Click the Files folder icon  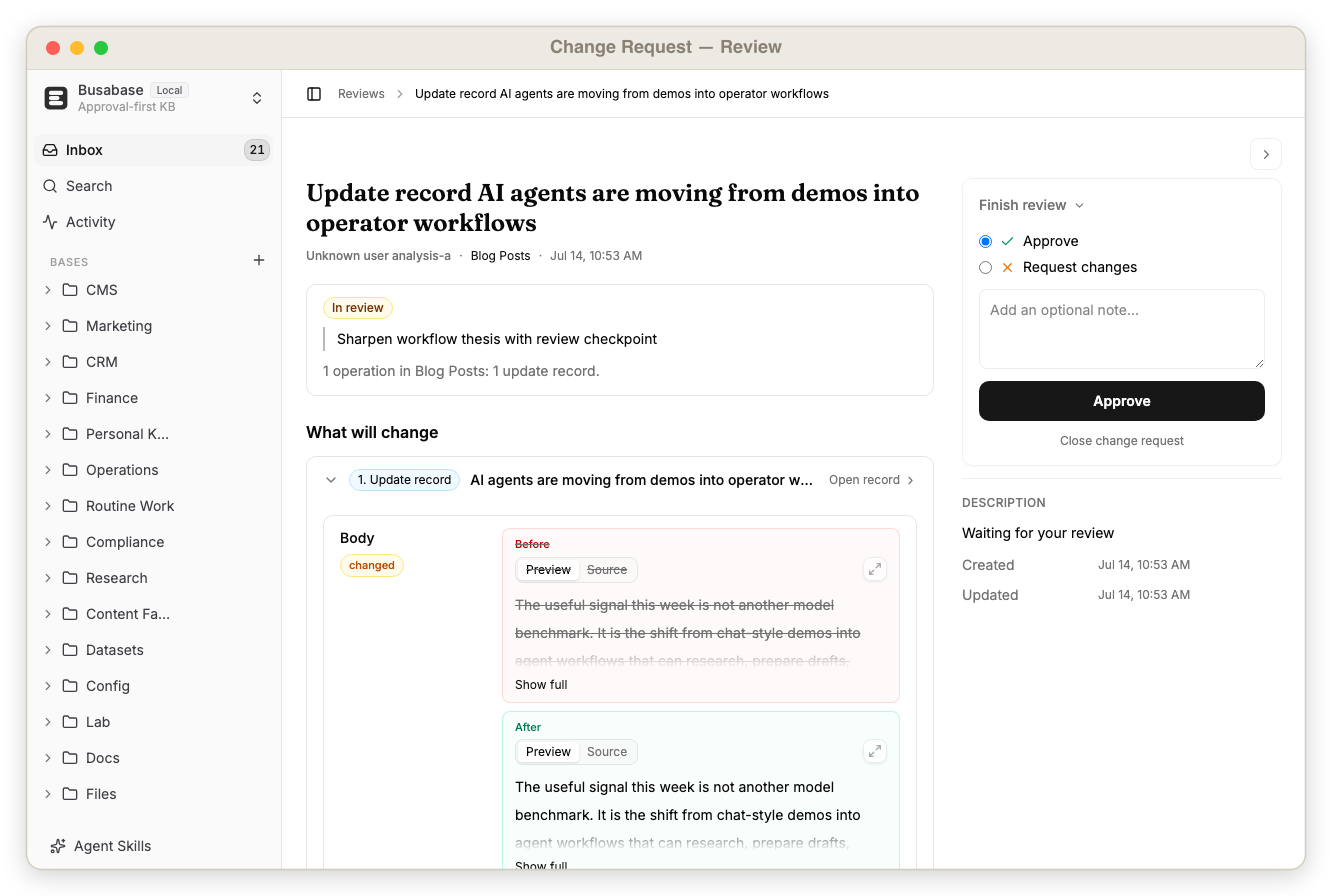70,794
